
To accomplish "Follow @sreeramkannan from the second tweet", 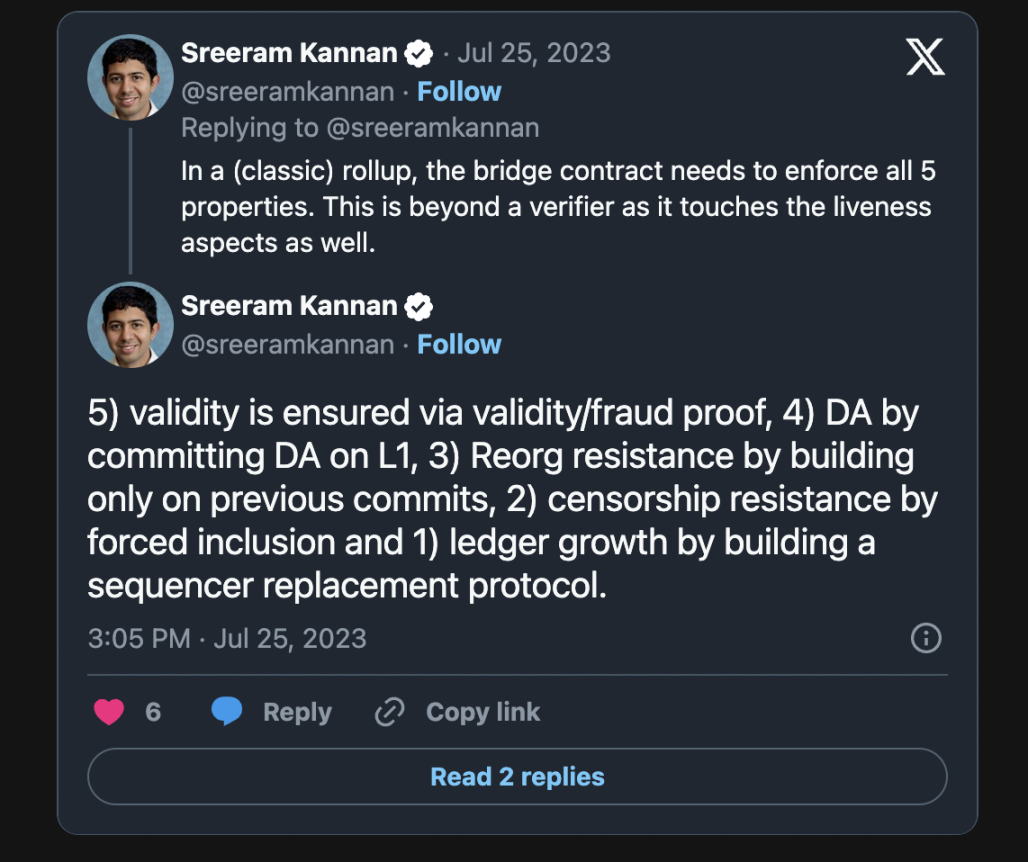I will click(x=459, y=344).
